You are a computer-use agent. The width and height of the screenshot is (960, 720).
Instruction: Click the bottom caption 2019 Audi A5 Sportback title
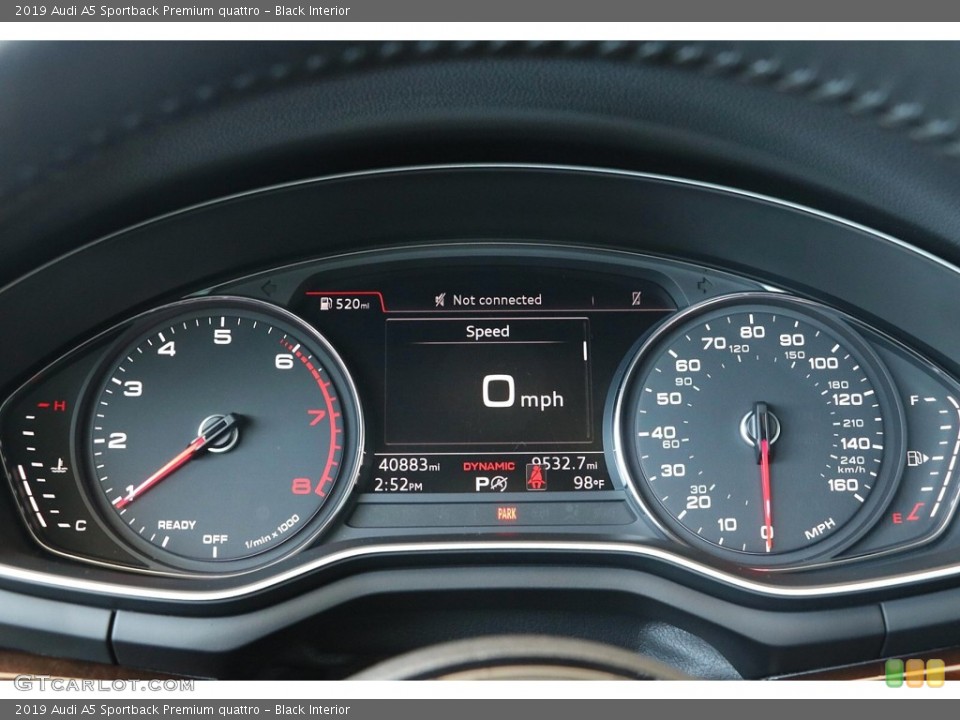pyautogui.click(x=182, y=710)
